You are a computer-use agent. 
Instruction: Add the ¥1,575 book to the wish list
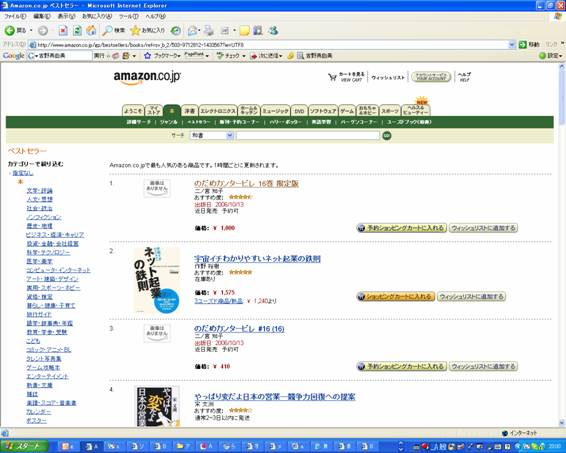coord(471,297)
